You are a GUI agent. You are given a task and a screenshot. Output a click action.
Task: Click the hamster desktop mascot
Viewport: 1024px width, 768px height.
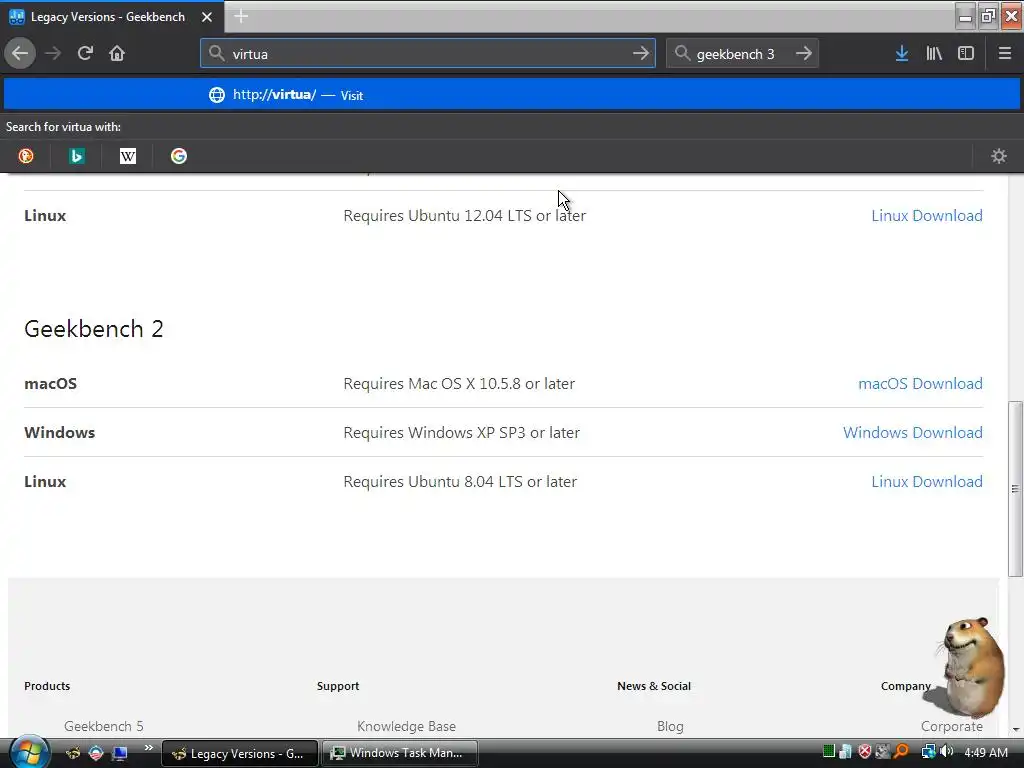[x=968, y=667]
